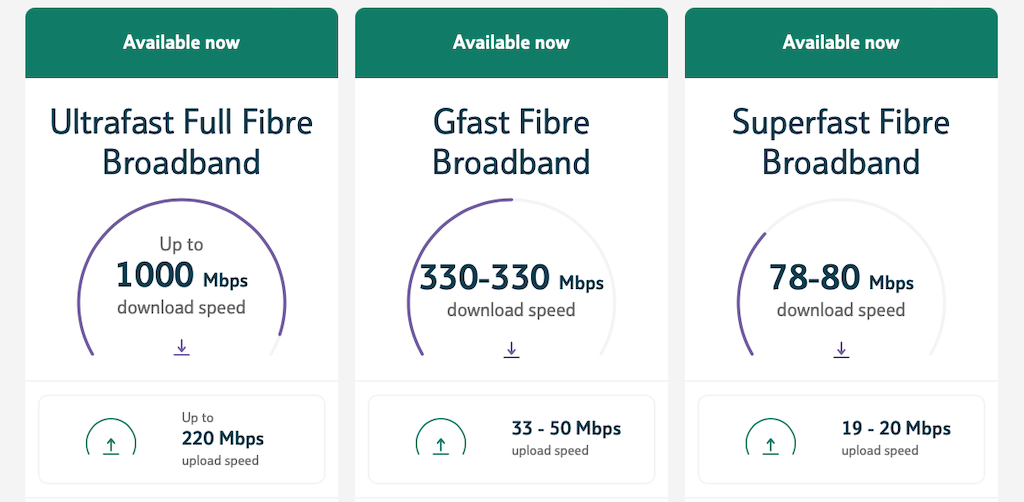Click the 330-330 Mbps download speed figure
The height and width of the screenshot is (502, 1024).
click(x=511, y=278)
